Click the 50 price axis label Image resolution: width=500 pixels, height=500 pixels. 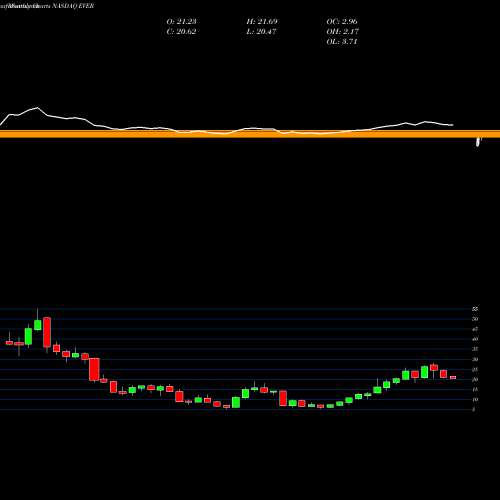pyautogui.click(x=475, y=319)
